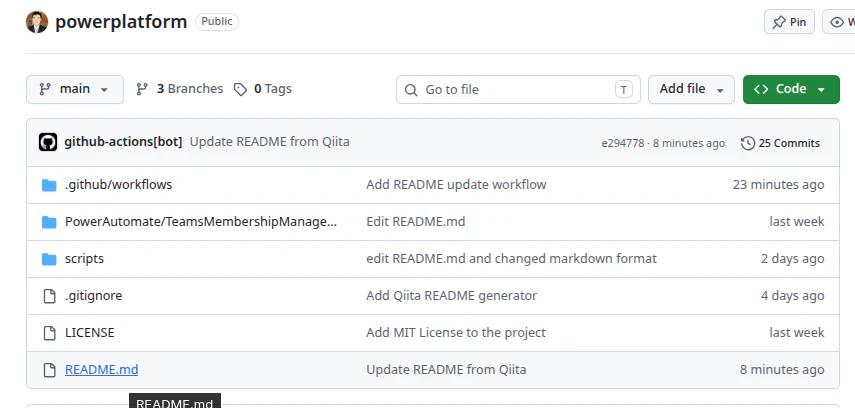Click the folder icon for .github/workflows

(x=49, y=185)
